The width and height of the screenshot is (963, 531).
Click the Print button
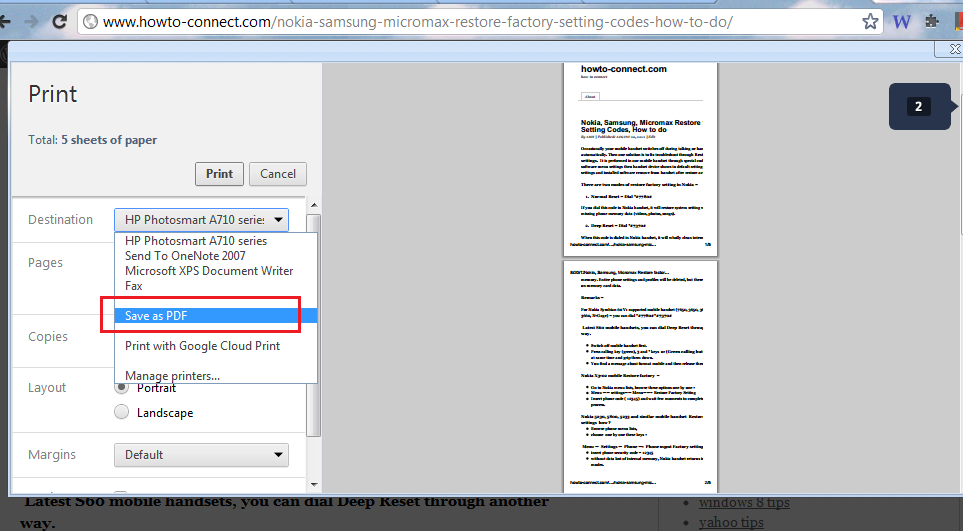[219, 174]
